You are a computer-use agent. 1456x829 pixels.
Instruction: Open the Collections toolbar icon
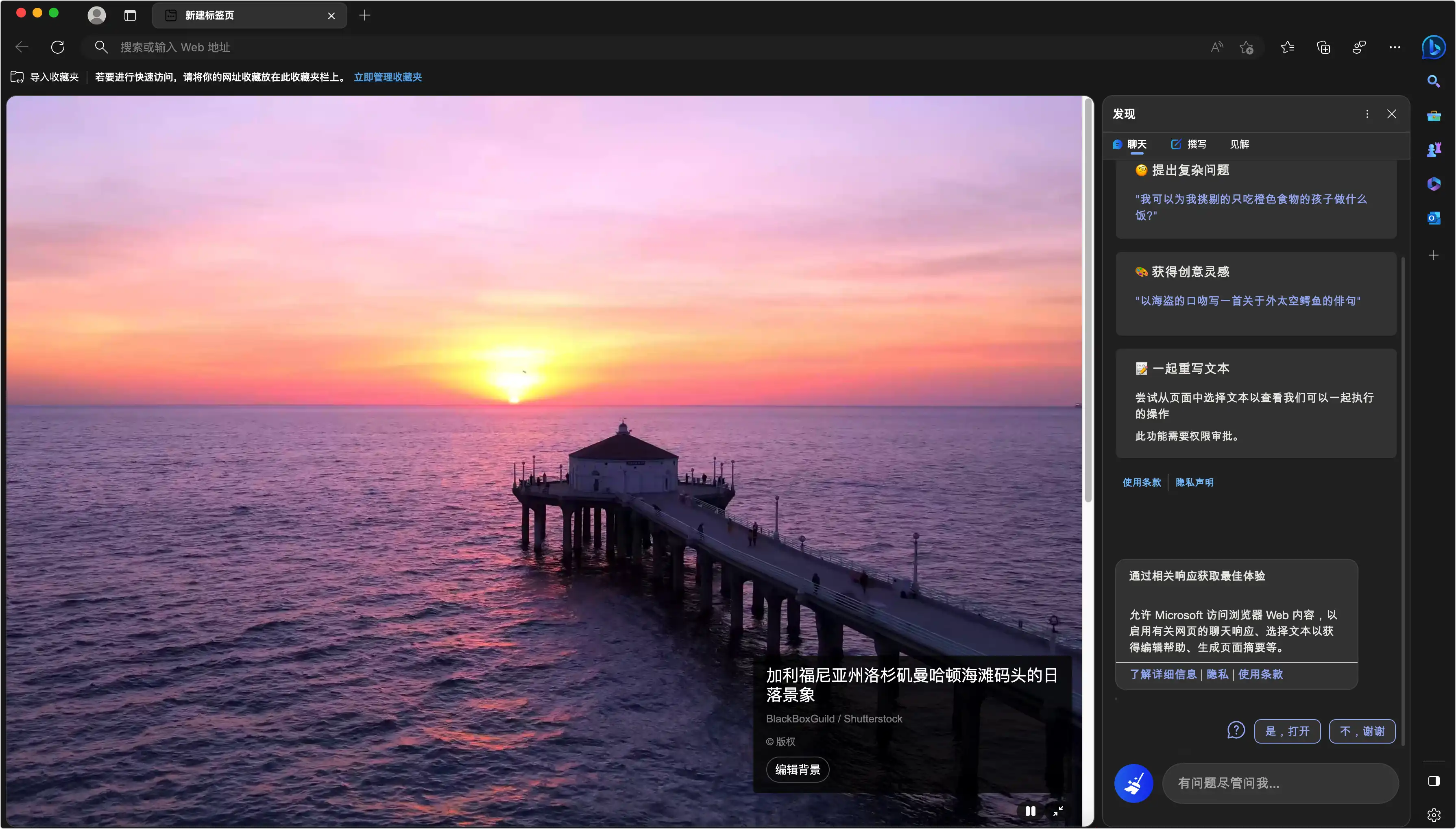[x=1323, y=47]
